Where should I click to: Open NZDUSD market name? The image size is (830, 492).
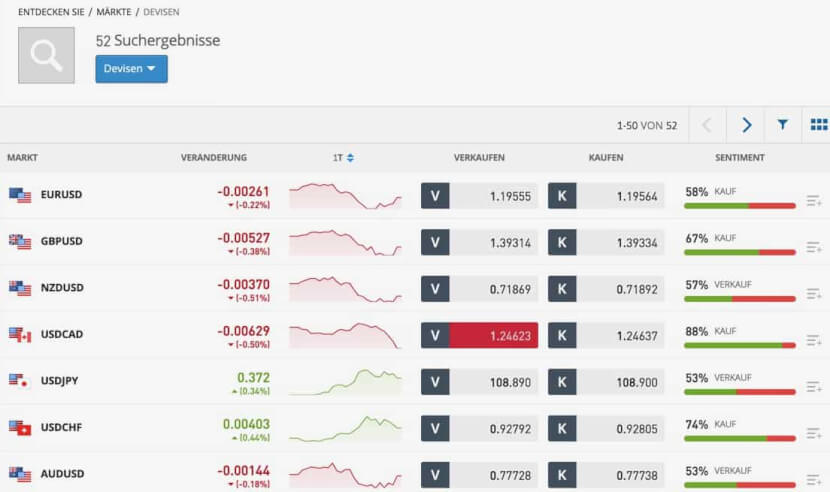[x=62, y=288]
